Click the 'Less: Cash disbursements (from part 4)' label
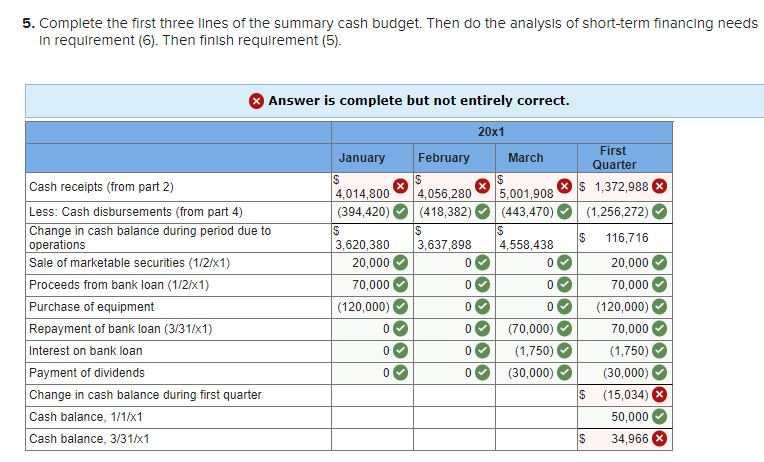This screenshot has height=462, width=764. pos(136,212)
